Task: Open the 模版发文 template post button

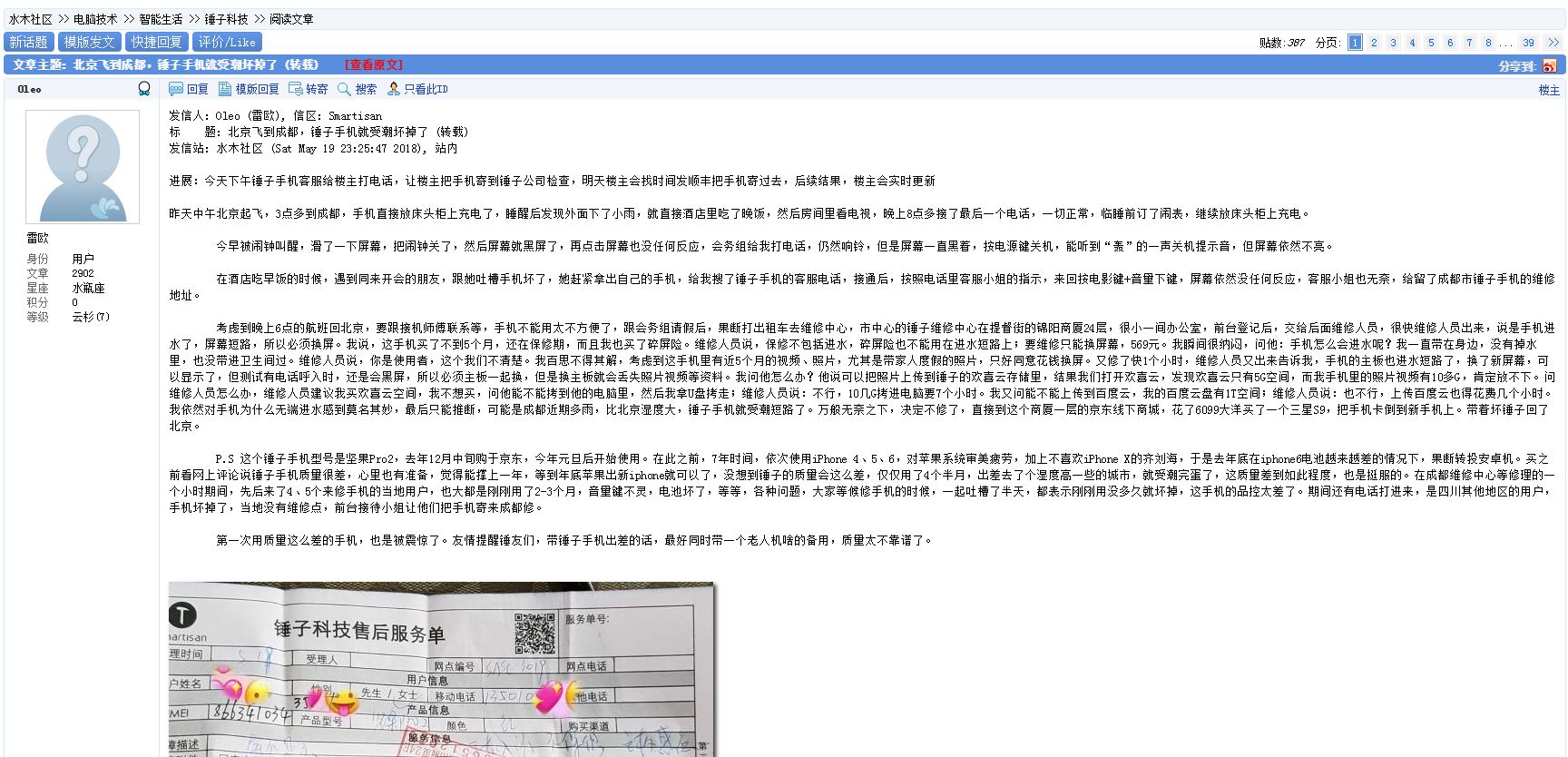Action: [90, 42]
